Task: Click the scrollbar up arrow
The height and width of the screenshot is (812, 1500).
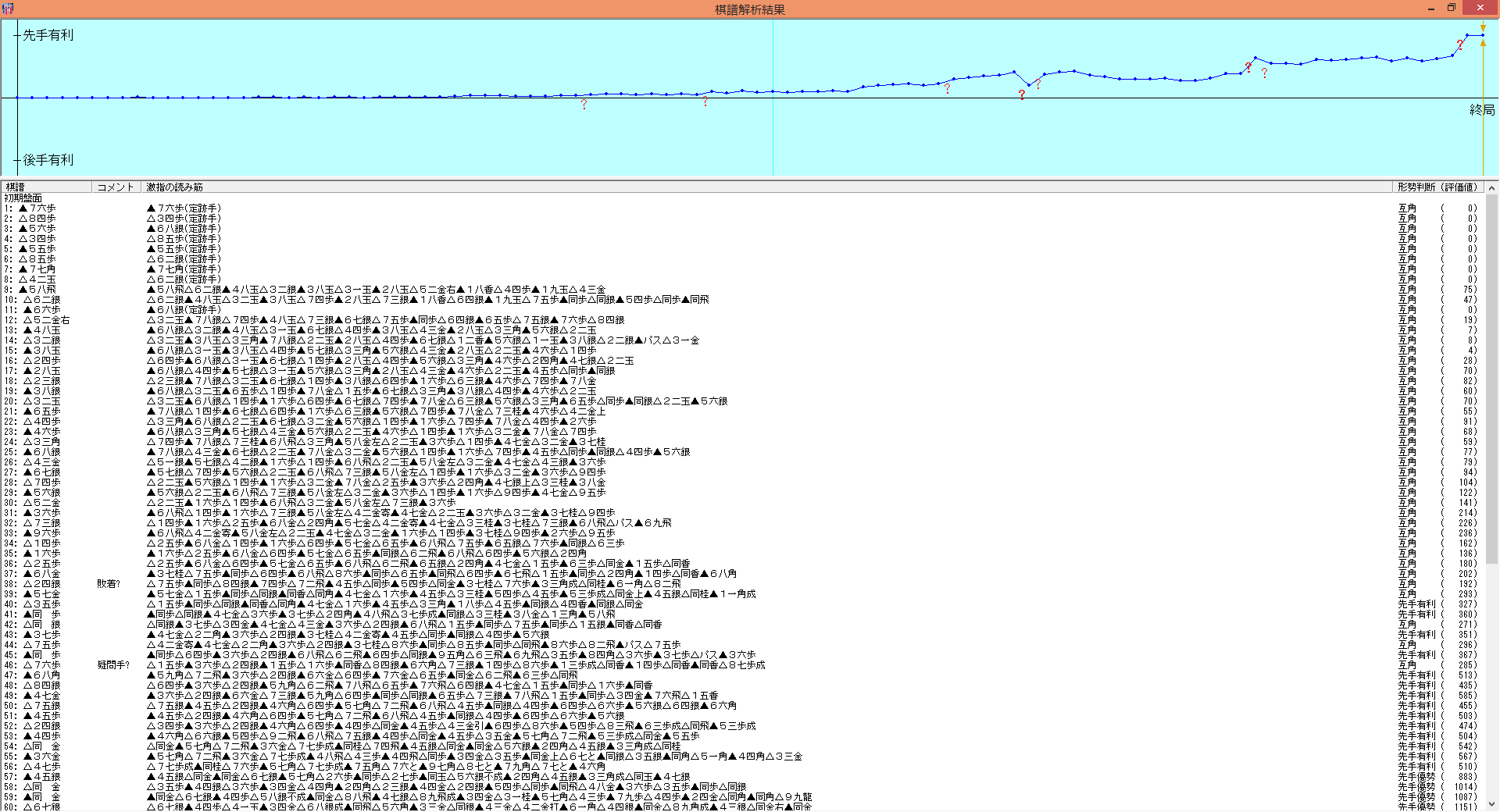Action: (1491, 188)
